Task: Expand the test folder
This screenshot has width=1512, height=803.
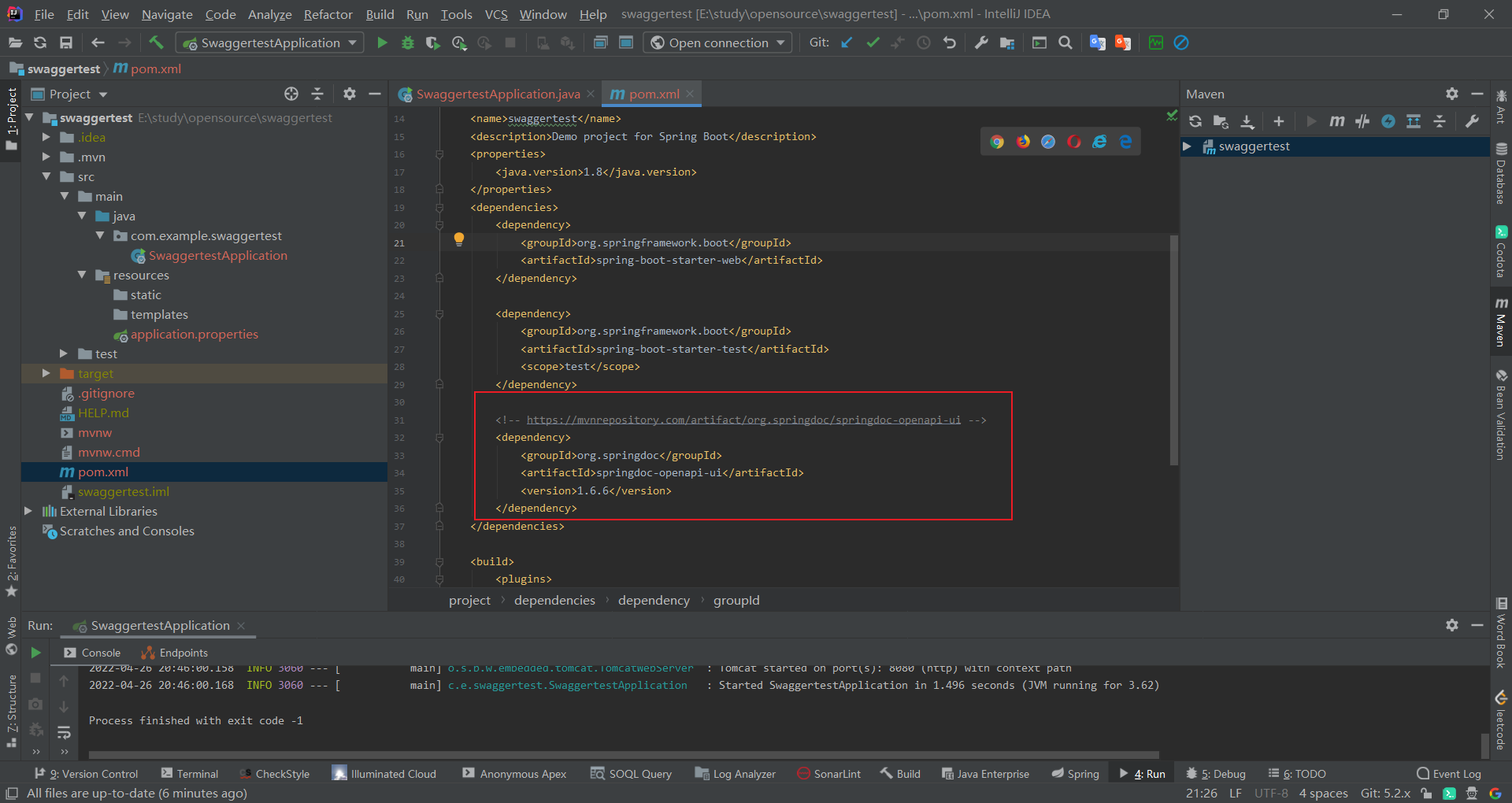Action: coord(64,353)
